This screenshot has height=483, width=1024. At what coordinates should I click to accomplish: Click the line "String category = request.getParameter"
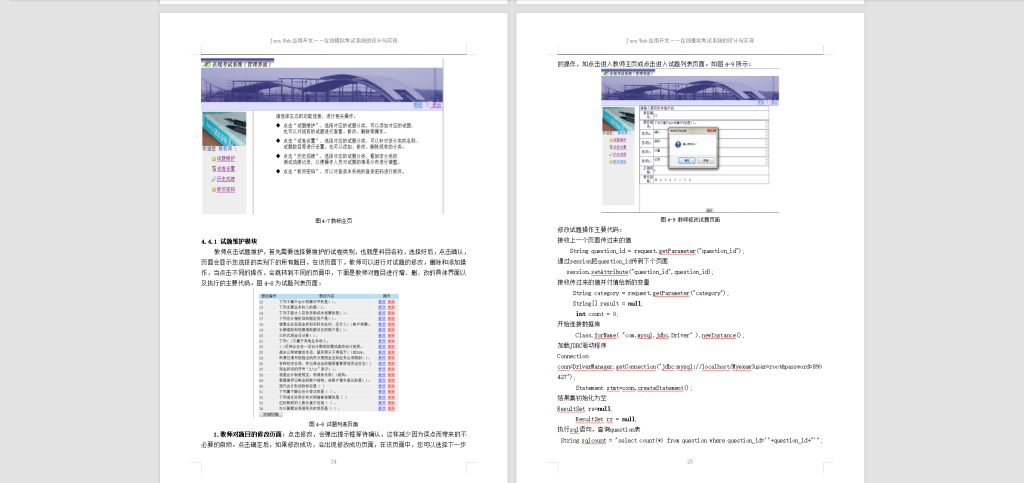point(650,293)
